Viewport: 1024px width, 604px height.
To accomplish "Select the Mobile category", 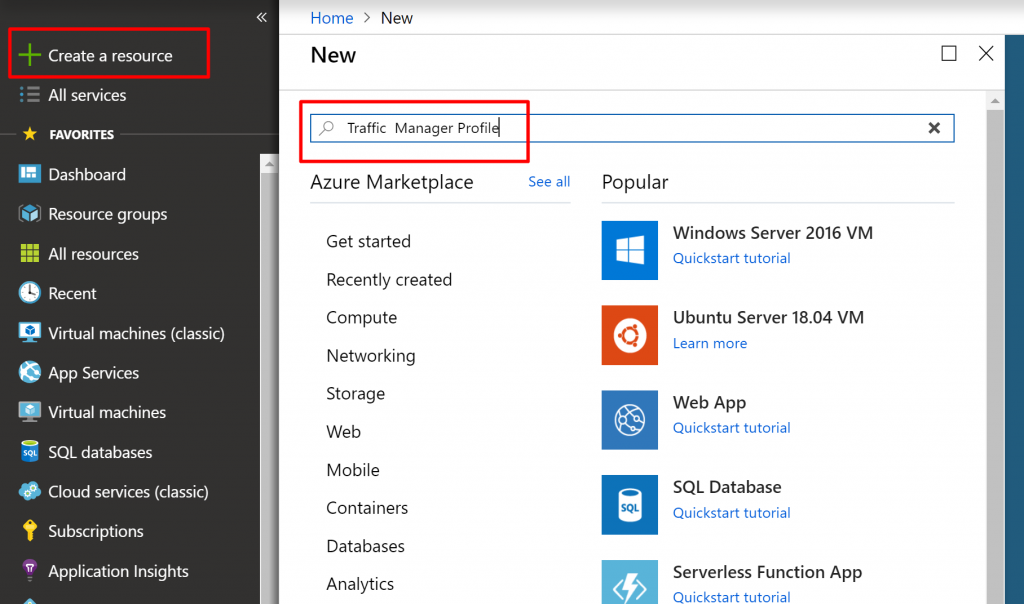I will [353, 470].
